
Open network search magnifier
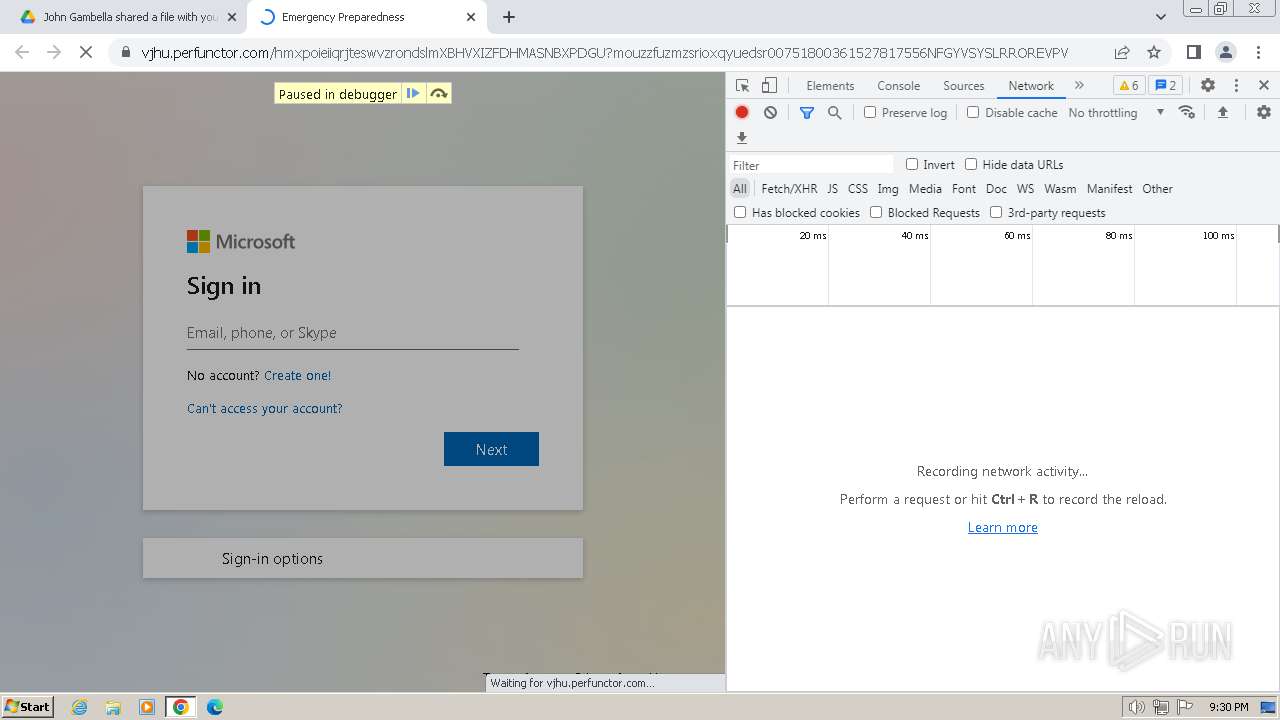pos(835,113)
